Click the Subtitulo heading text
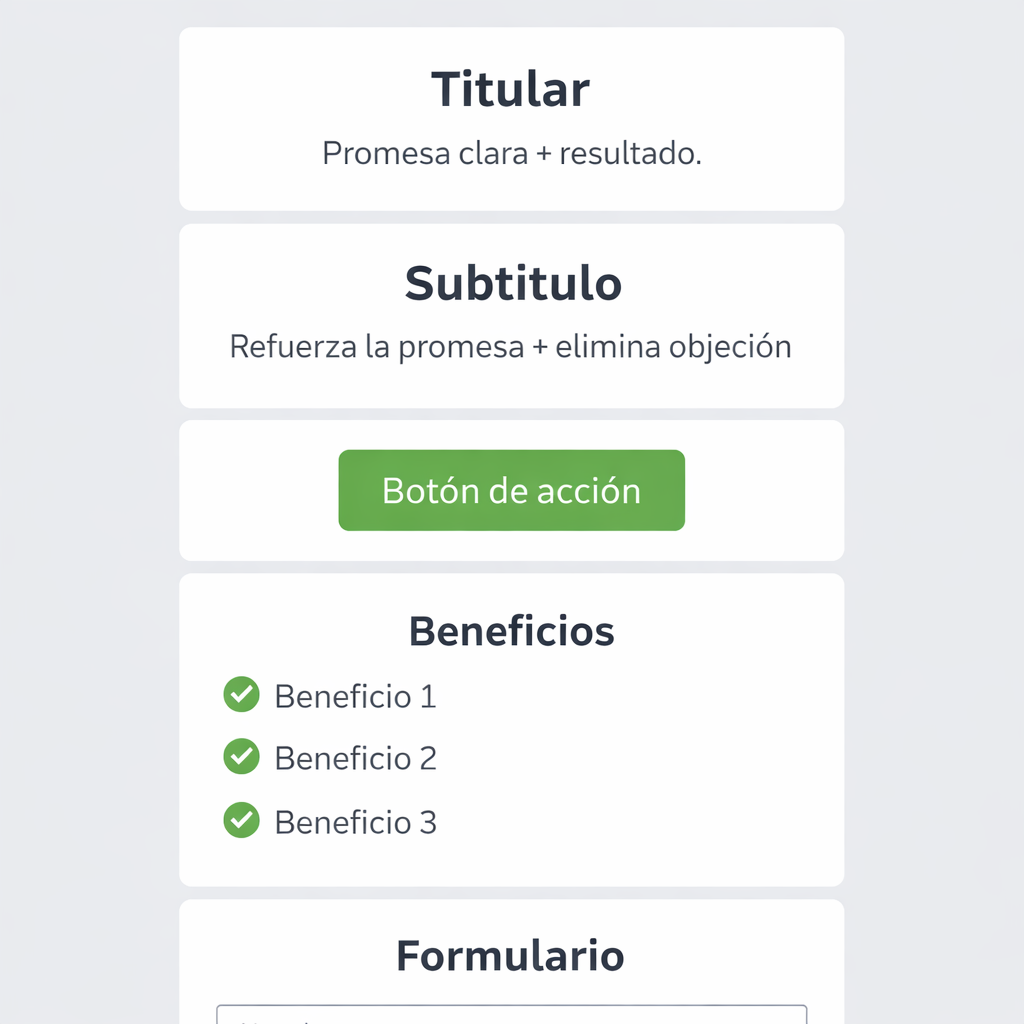Image resolution: width=1024 pixels, height=1024 pixels. [x=512, y=283]
